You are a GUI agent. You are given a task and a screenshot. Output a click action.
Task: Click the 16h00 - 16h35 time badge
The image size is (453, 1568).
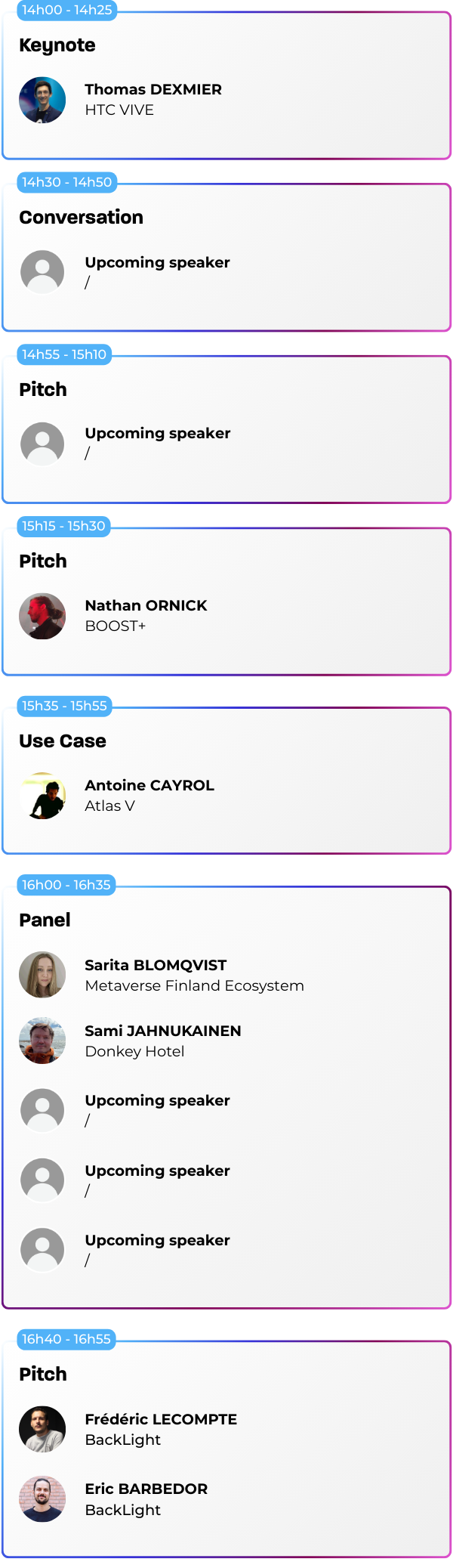(x=66, y=885)
